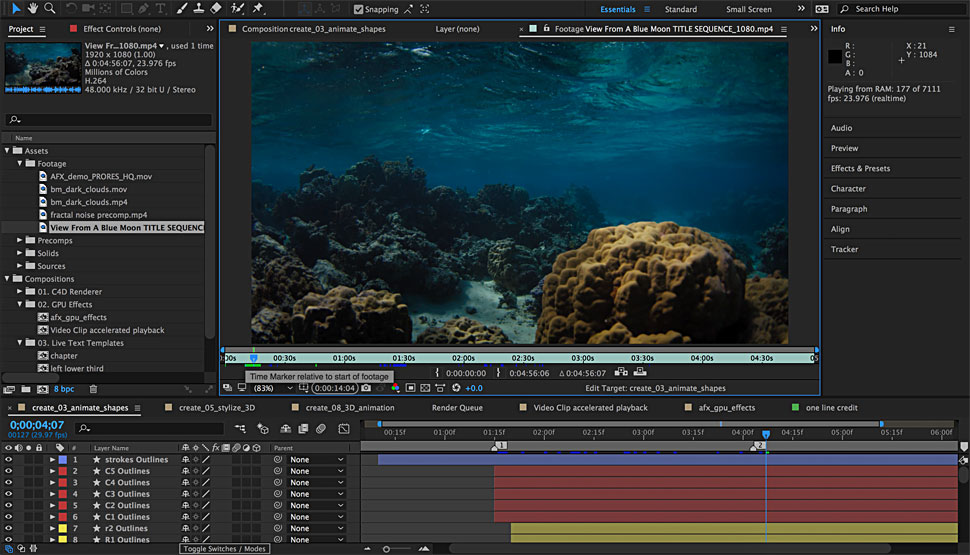Click the Overlay Edit icon
Viewport: 970px width, 555px height.
click(640, 372)
